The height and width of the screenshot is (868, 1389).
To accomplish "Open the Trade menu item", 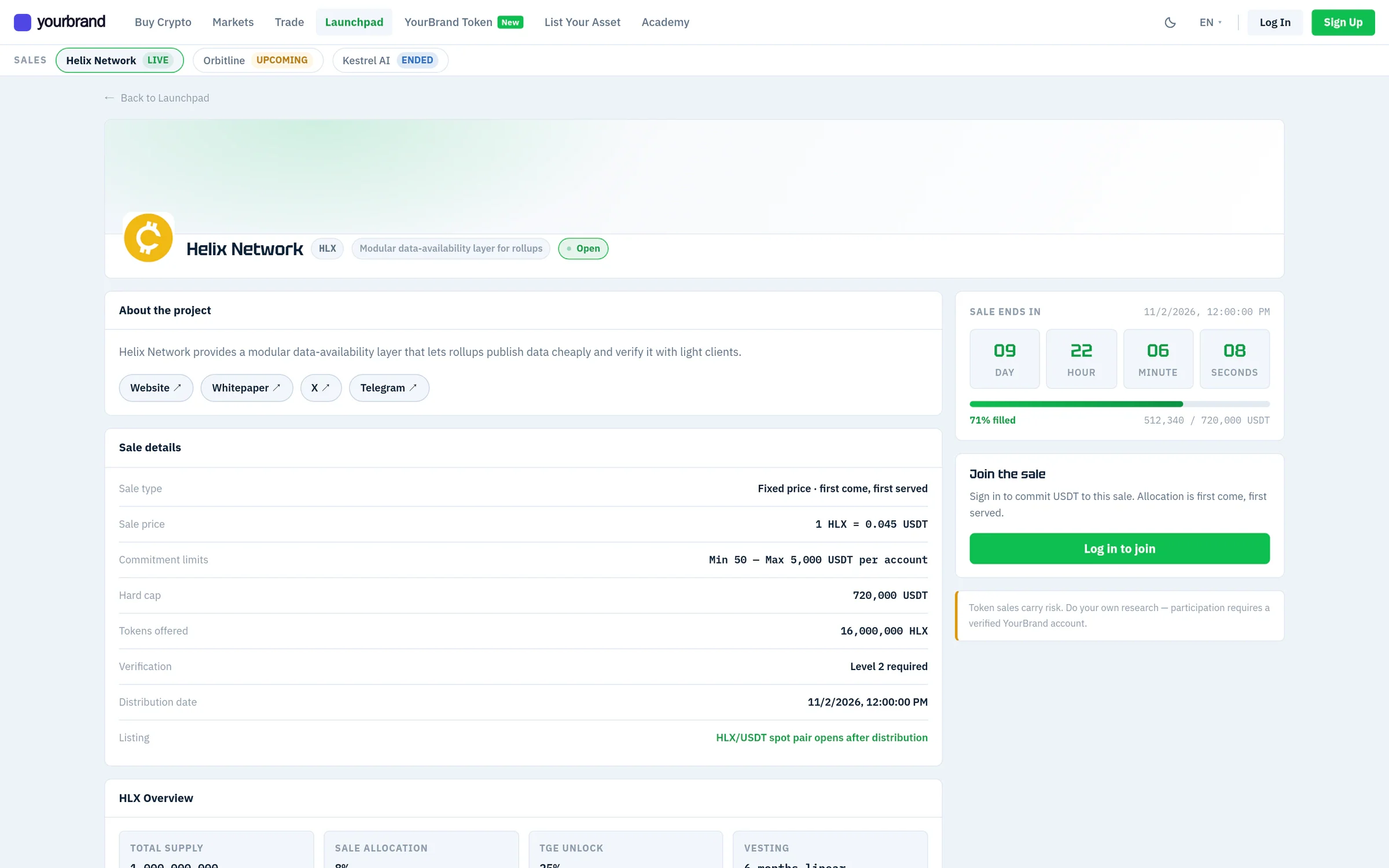I will [289, 22].
